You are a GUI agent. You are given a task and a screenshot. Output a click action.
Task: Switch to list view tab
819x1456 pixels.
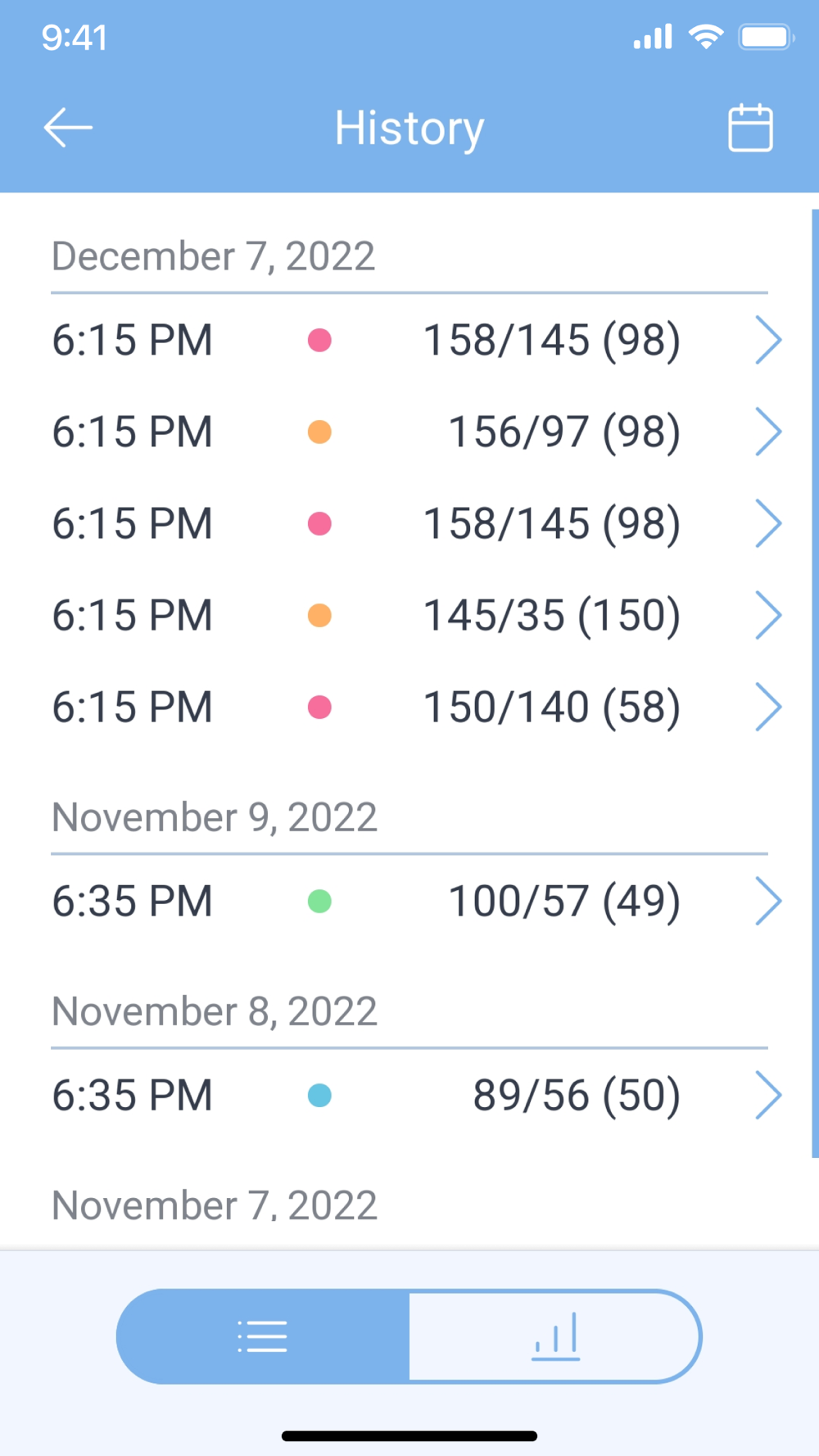(263, 1336)
